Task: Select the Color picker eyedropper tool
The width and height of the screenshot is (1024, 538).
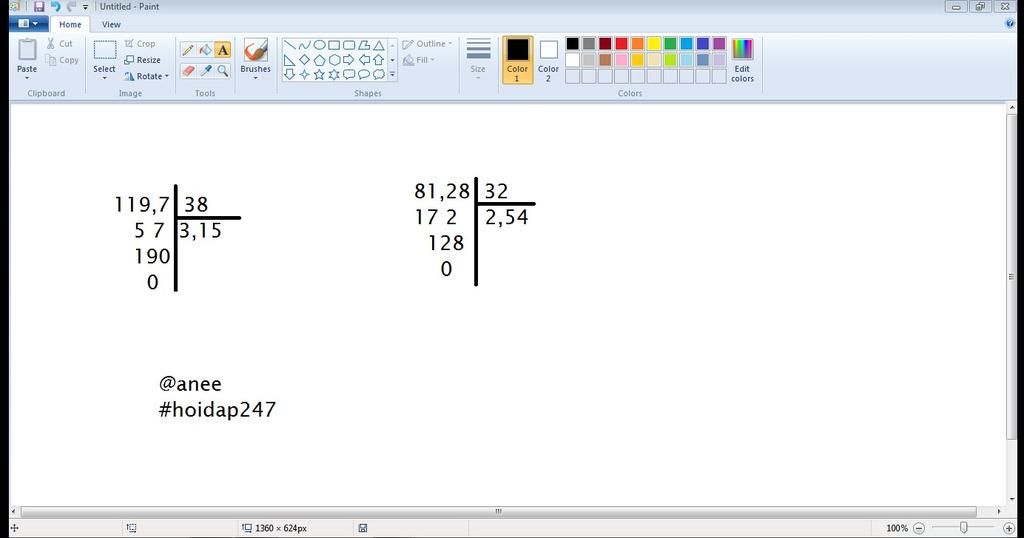Action: [206, 71]
